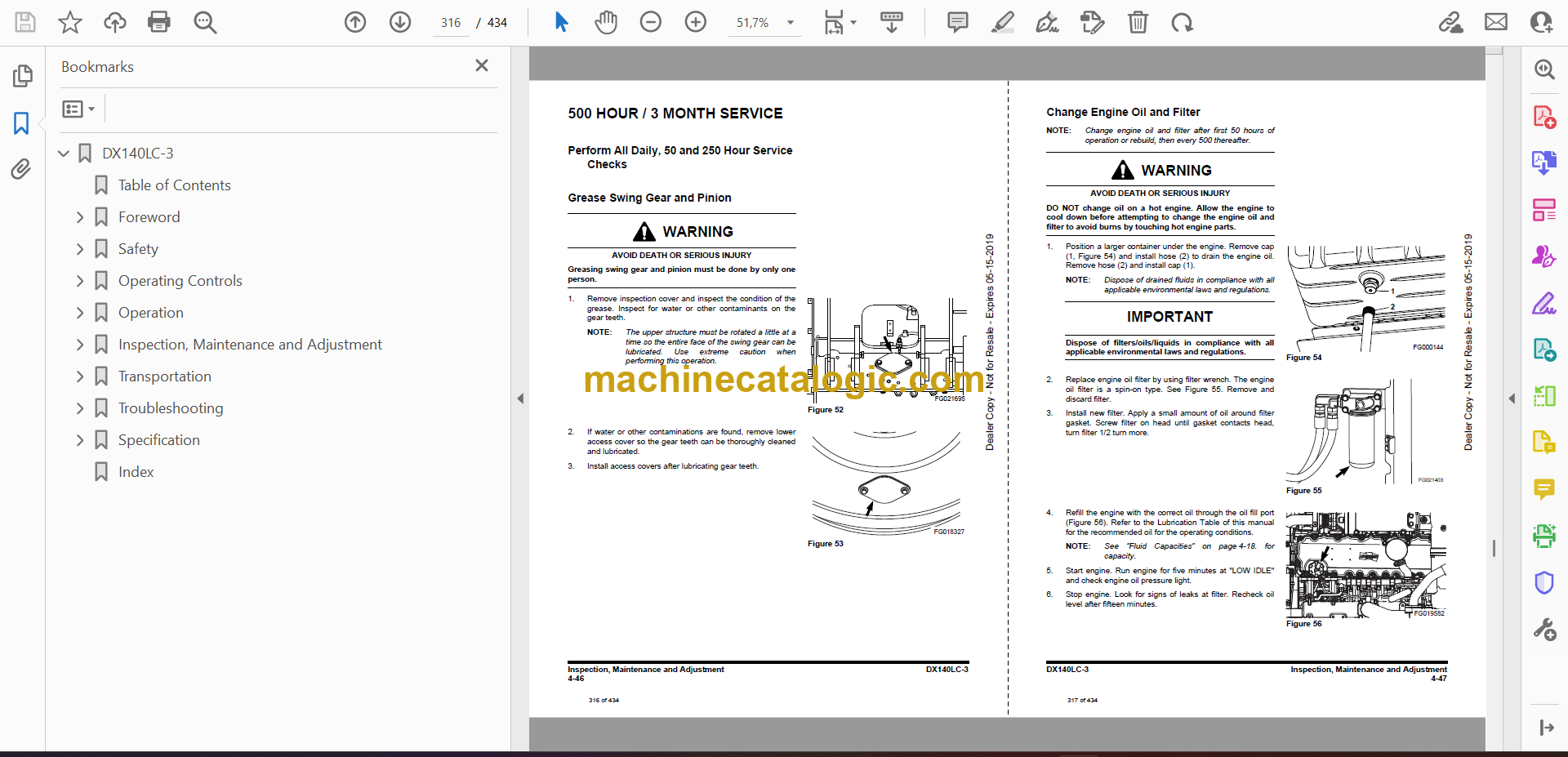Expand the Foreword bookmark

79,217
